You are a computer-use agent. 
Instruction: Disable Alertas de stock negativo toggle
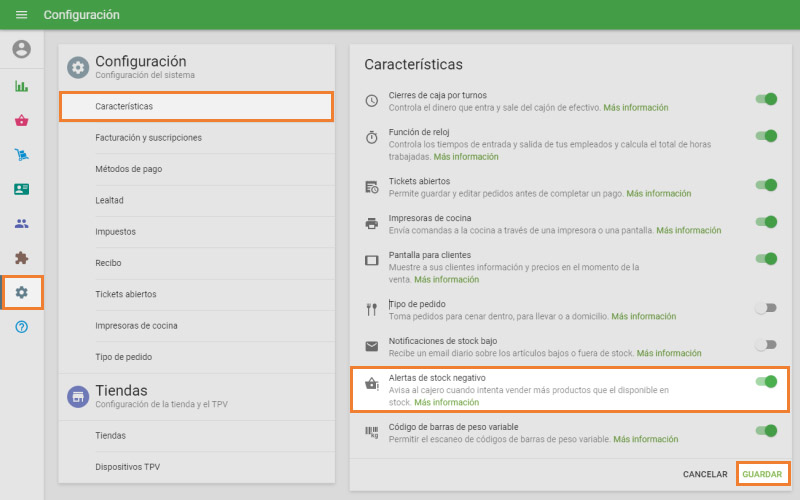point(766,381)
